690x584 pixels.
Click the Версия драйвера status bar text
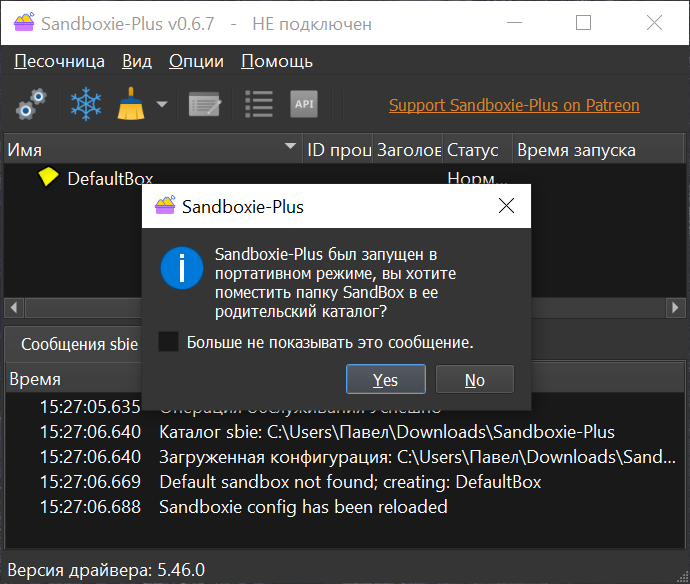click(106, 570)
